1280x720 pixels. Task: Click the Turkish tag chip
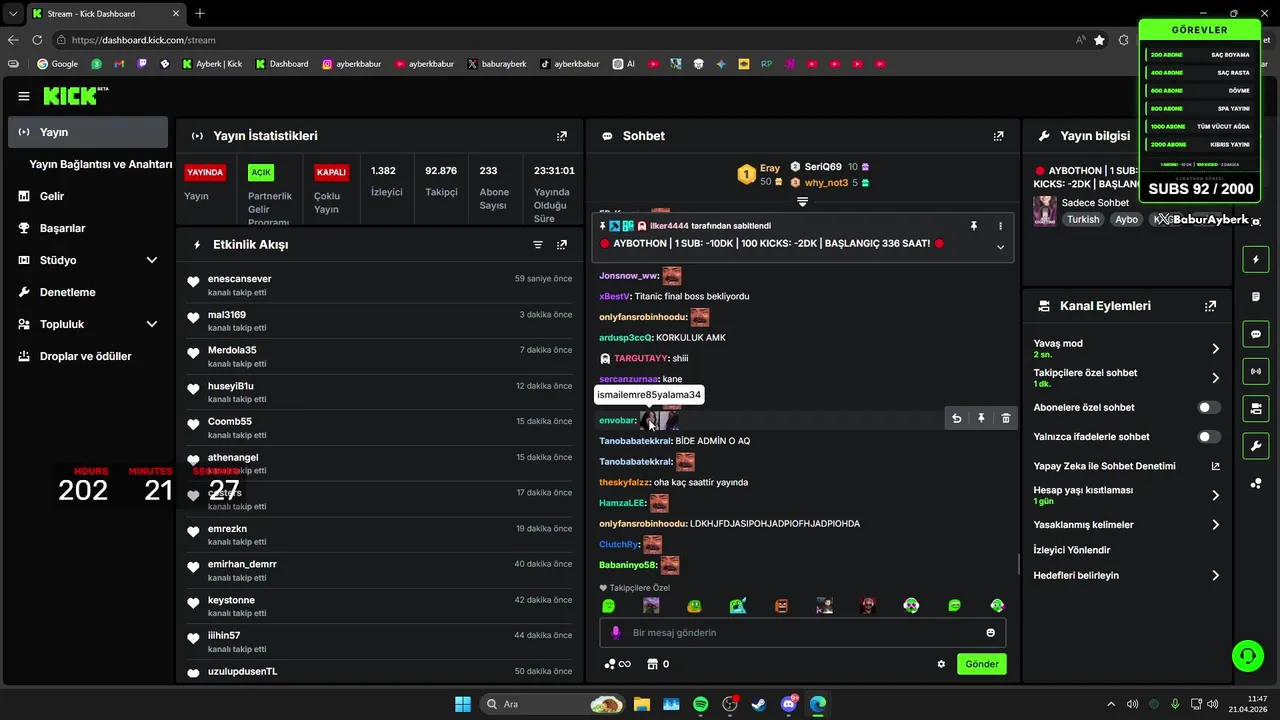[1083, 219]
